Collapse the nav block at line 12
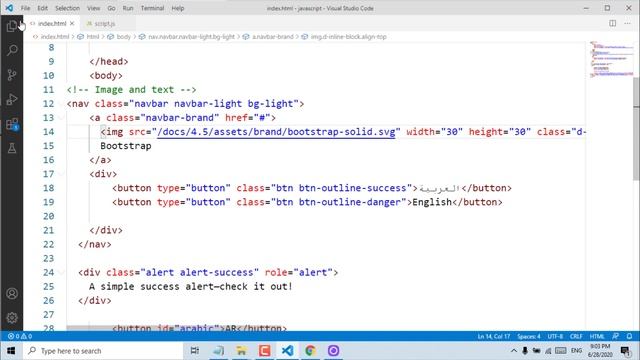Screen dimensions: 640x360 61,104
